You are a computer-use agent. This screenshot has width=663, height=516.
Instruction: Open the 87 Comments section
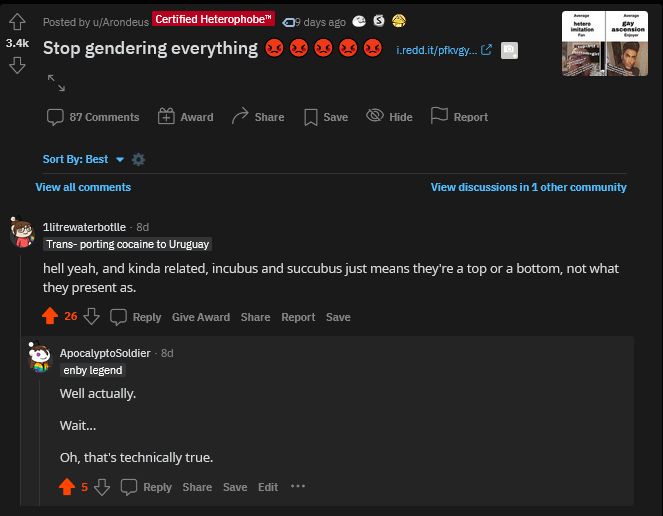pyautogui.click(x=93, y=117)
